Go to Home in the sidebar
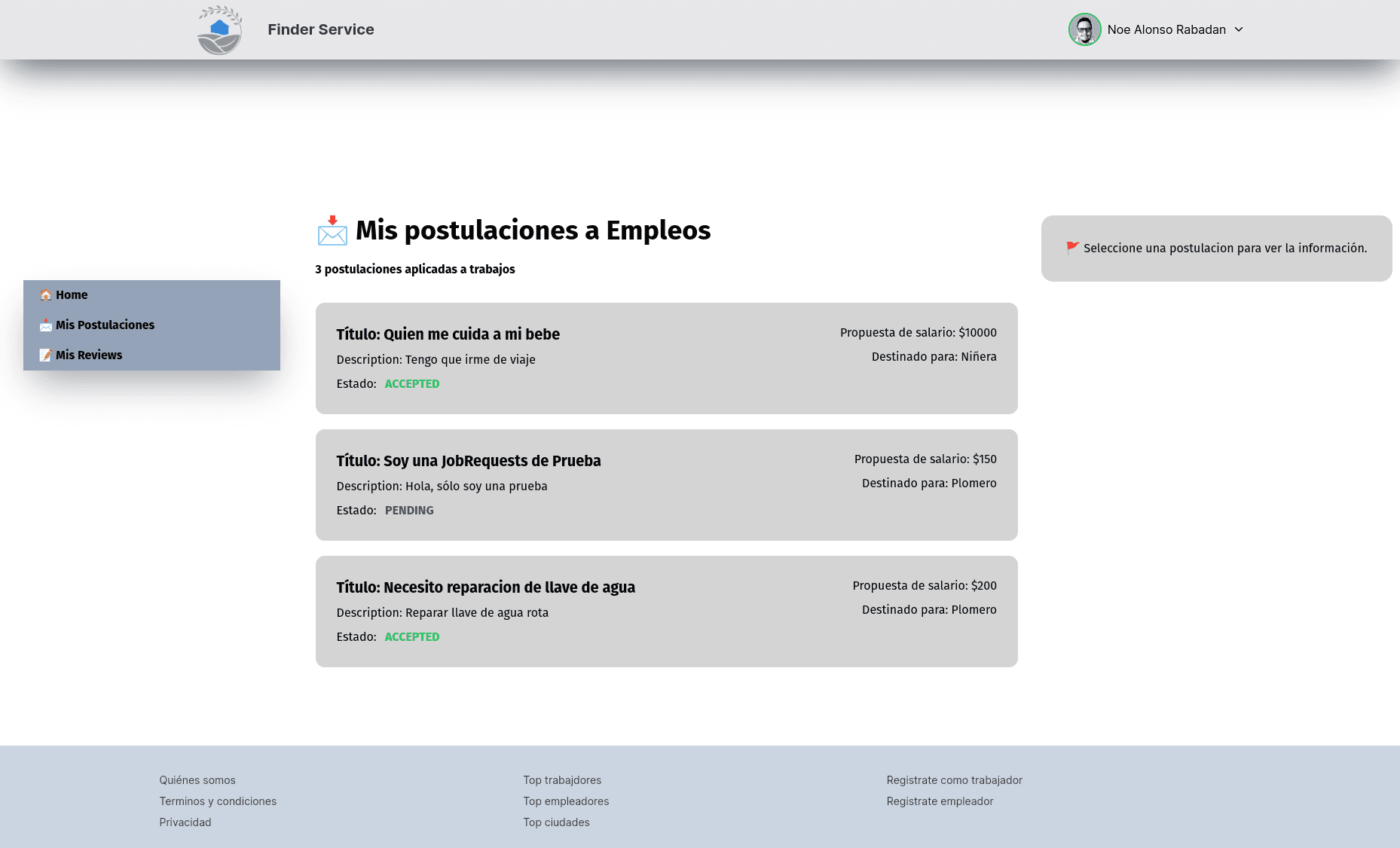This screenshot has height=848, width=1400. 72,294
